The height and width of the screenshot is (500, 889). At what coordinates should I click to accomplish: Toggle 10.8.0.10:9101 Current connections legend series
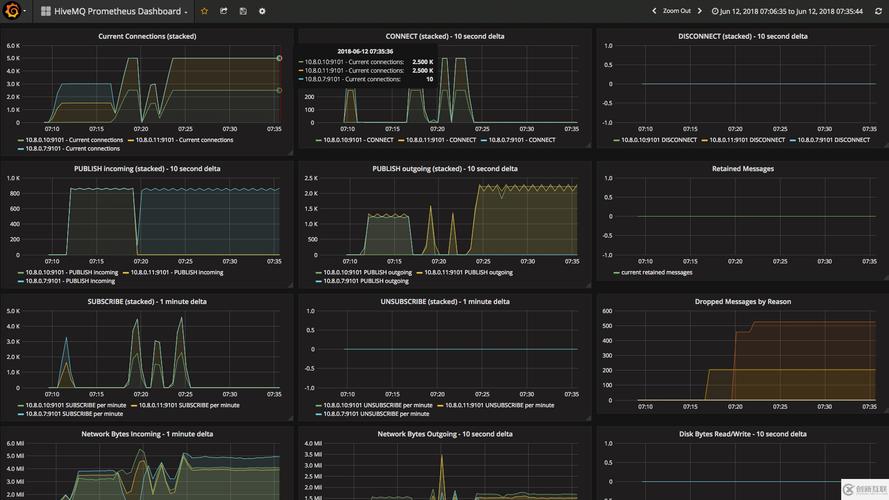click(74, 140)
